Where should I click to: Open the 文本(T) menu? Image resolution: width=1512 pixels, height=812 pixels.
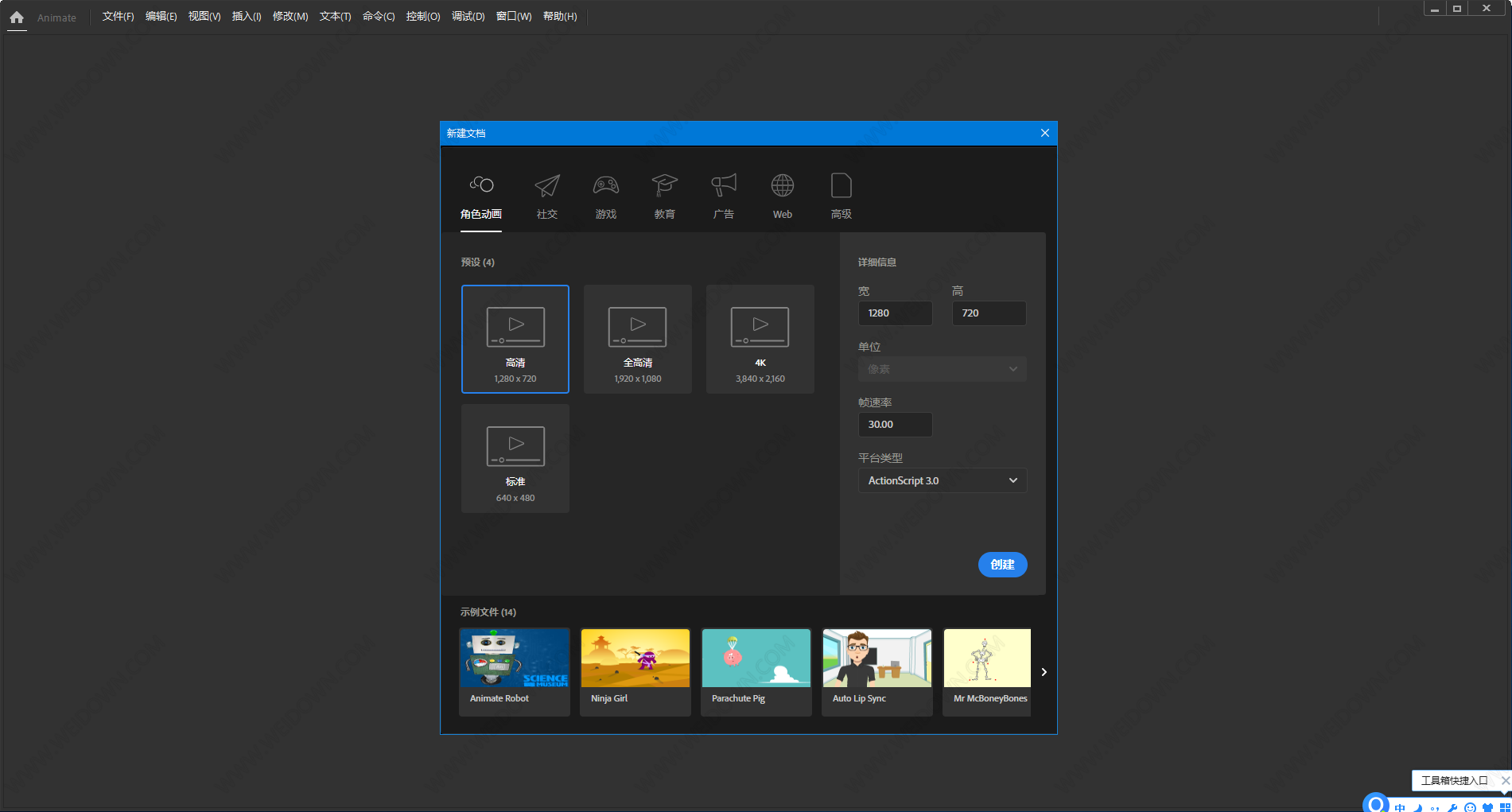point(335,17)
